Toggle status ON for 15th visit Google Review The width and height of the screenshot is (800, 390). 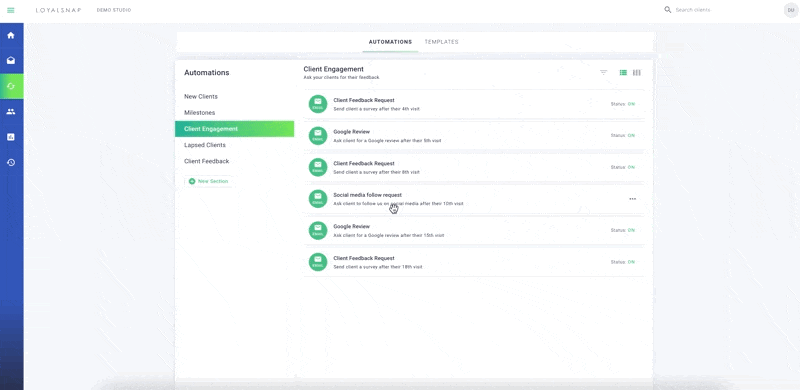click(x=631, y=230)
